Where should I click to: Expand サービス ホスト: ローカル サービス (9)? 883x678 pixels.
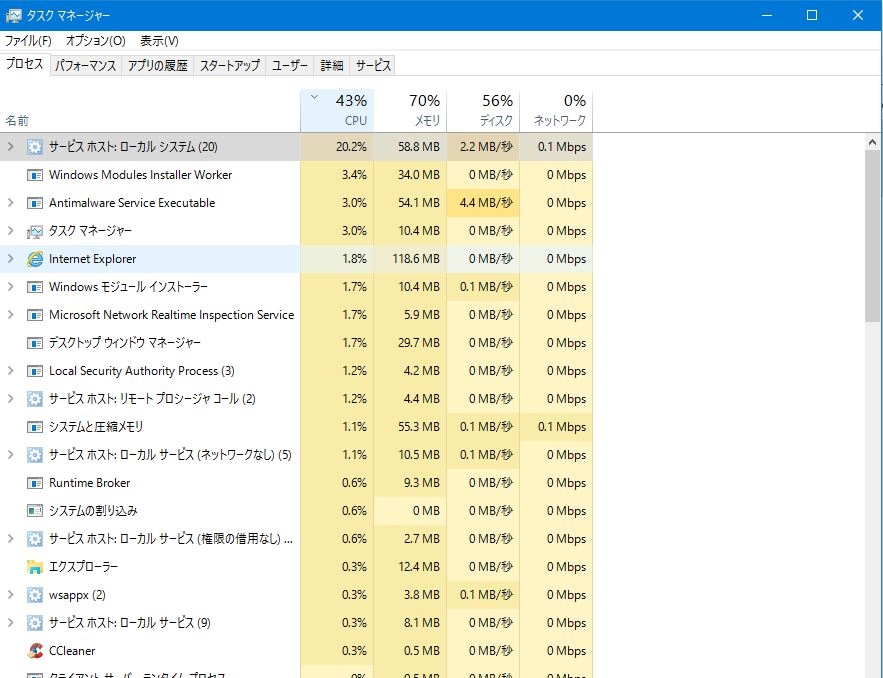coord(10,623)
